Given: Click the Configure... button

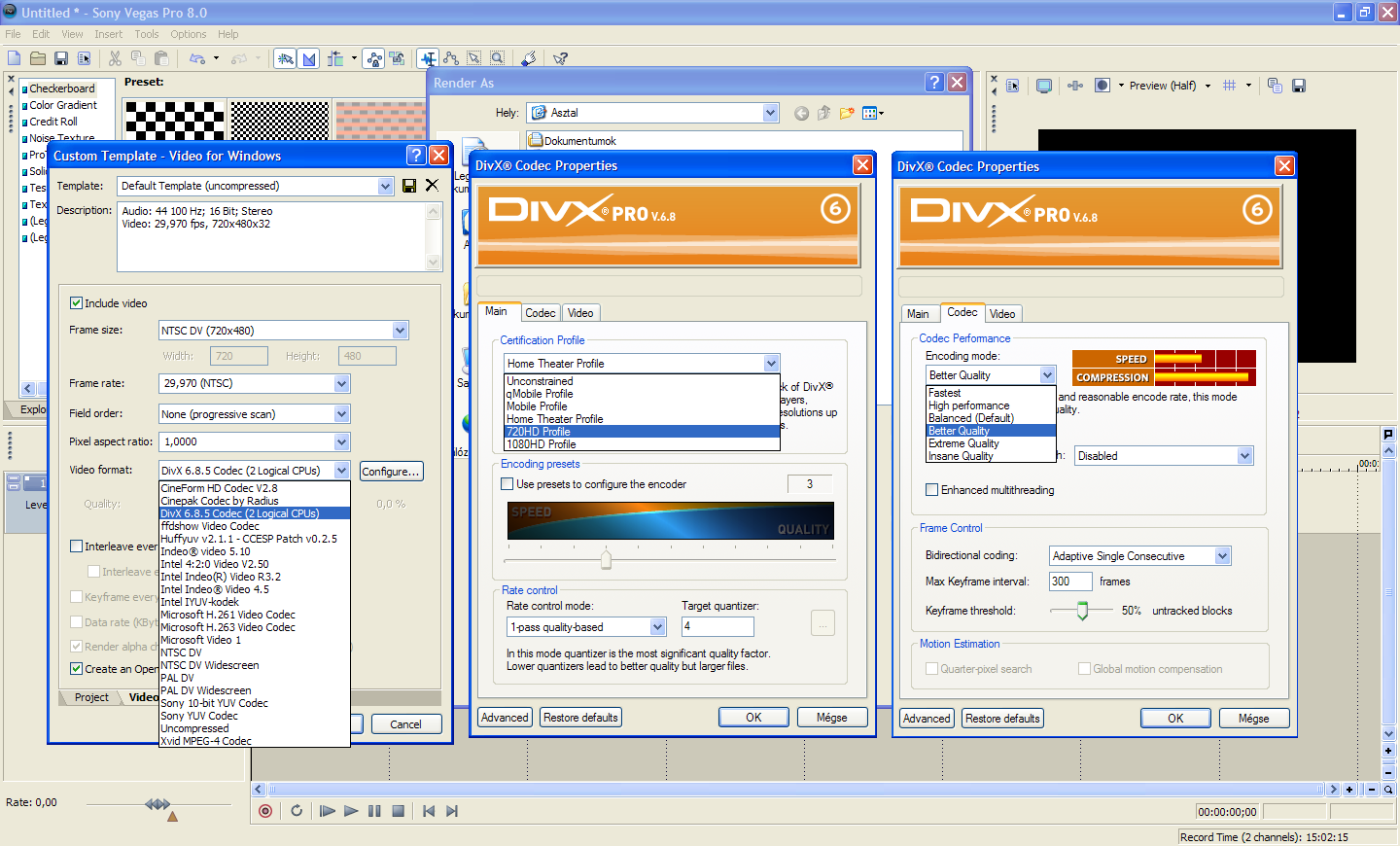Looking at the screenshot, I should [x=391, y=472].
